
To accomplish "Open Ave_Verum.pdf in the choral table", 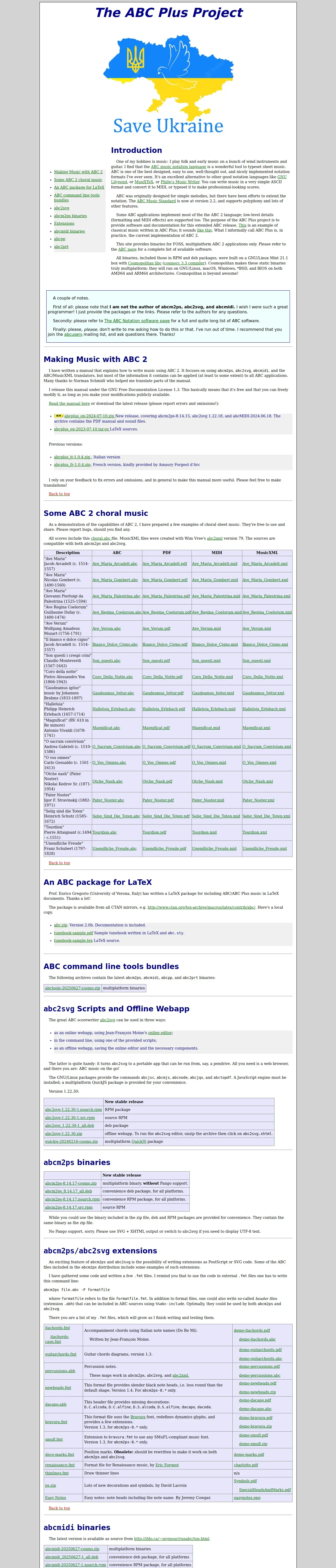I will pos(156,628).
